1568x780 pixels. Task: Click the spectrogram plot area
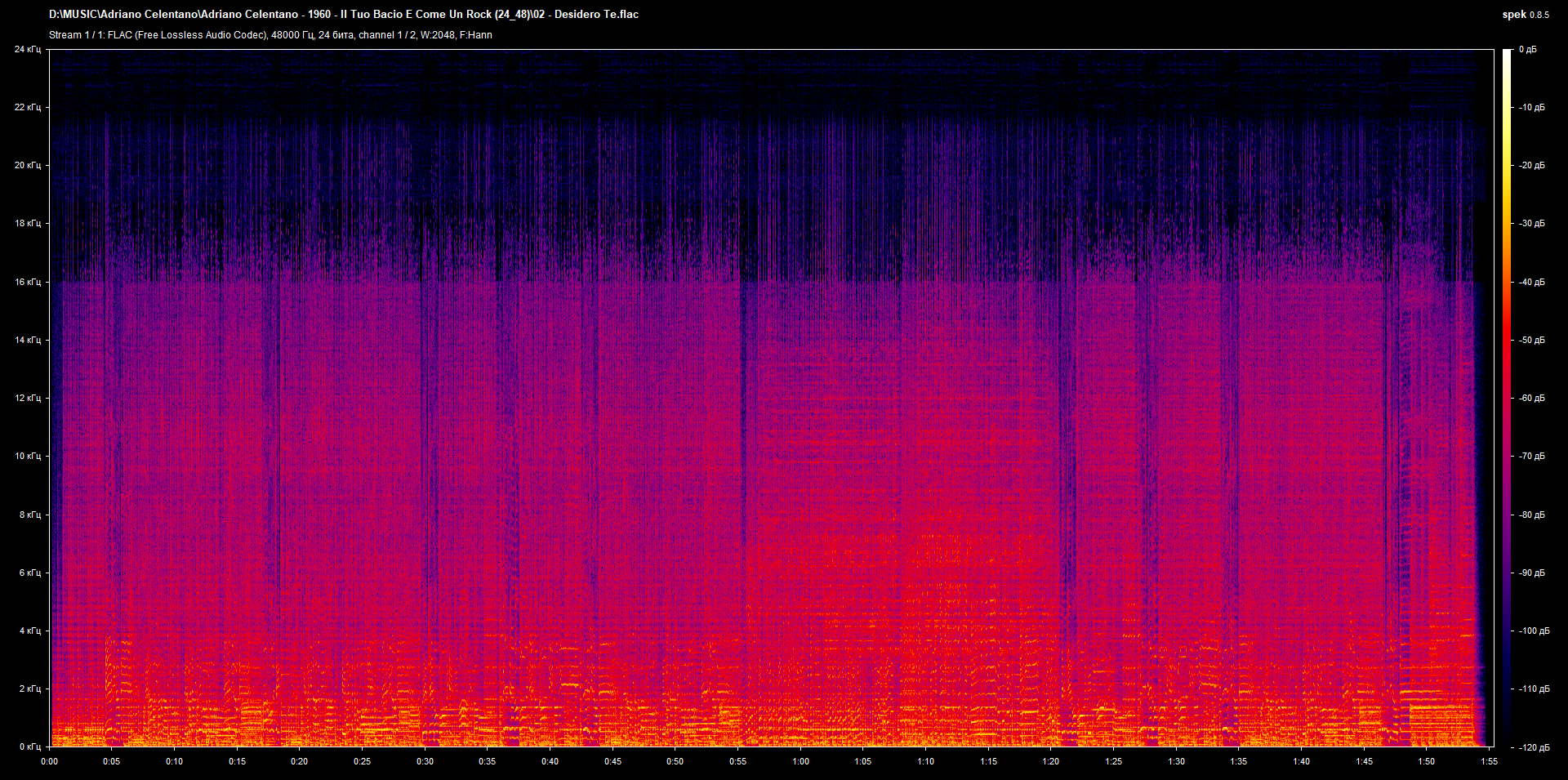pyautogui.click(x=772, y=398)
